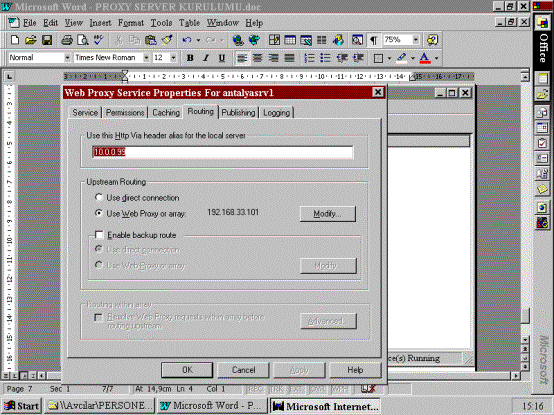Click the New document icon in Word toolbar
554x415 pixels.
15,40
